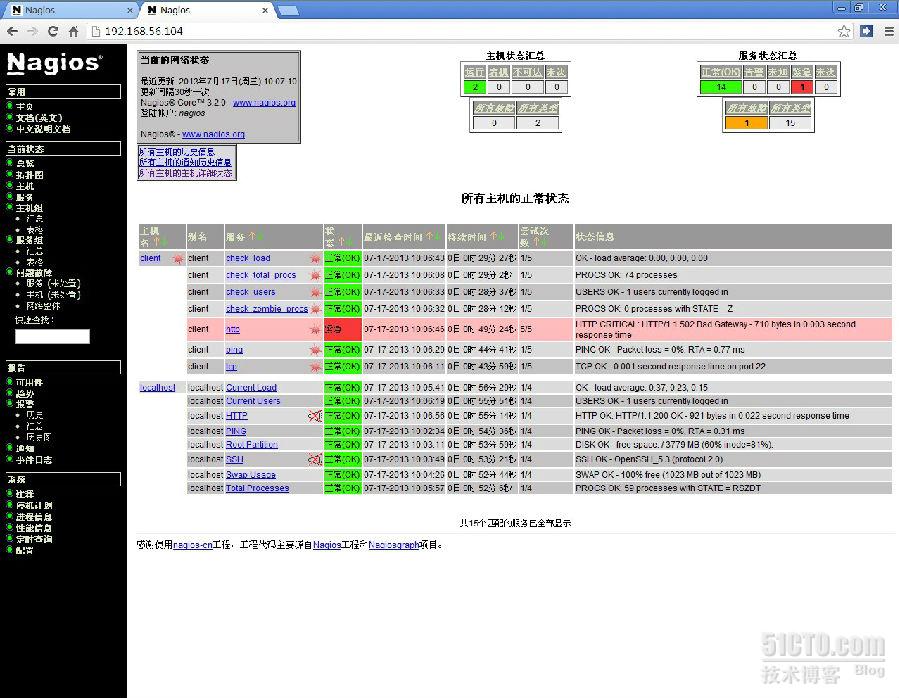Screen dimensions: 899x698
Task: Click orange all-problems services count 1
Action: [x=746, y=123]
